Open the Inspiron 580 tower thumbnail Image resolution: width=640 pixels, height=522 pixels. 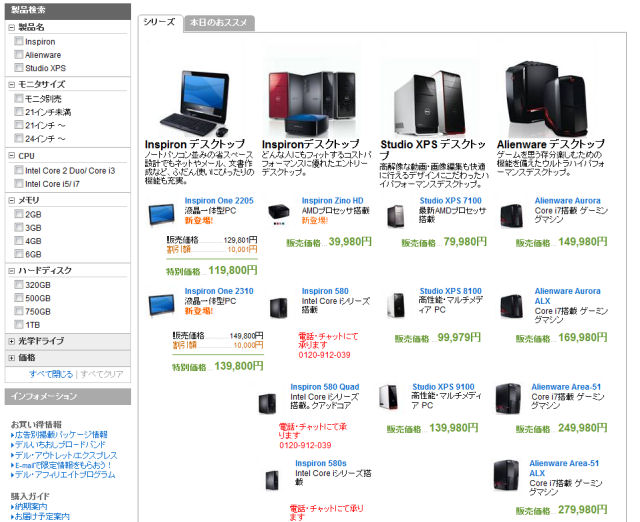279,307
